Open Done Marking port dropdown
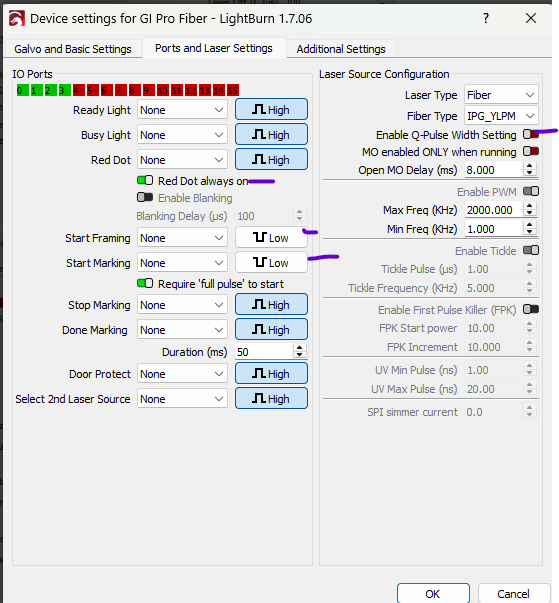Viewport: 559px width, 603px height. click(182, 330)
